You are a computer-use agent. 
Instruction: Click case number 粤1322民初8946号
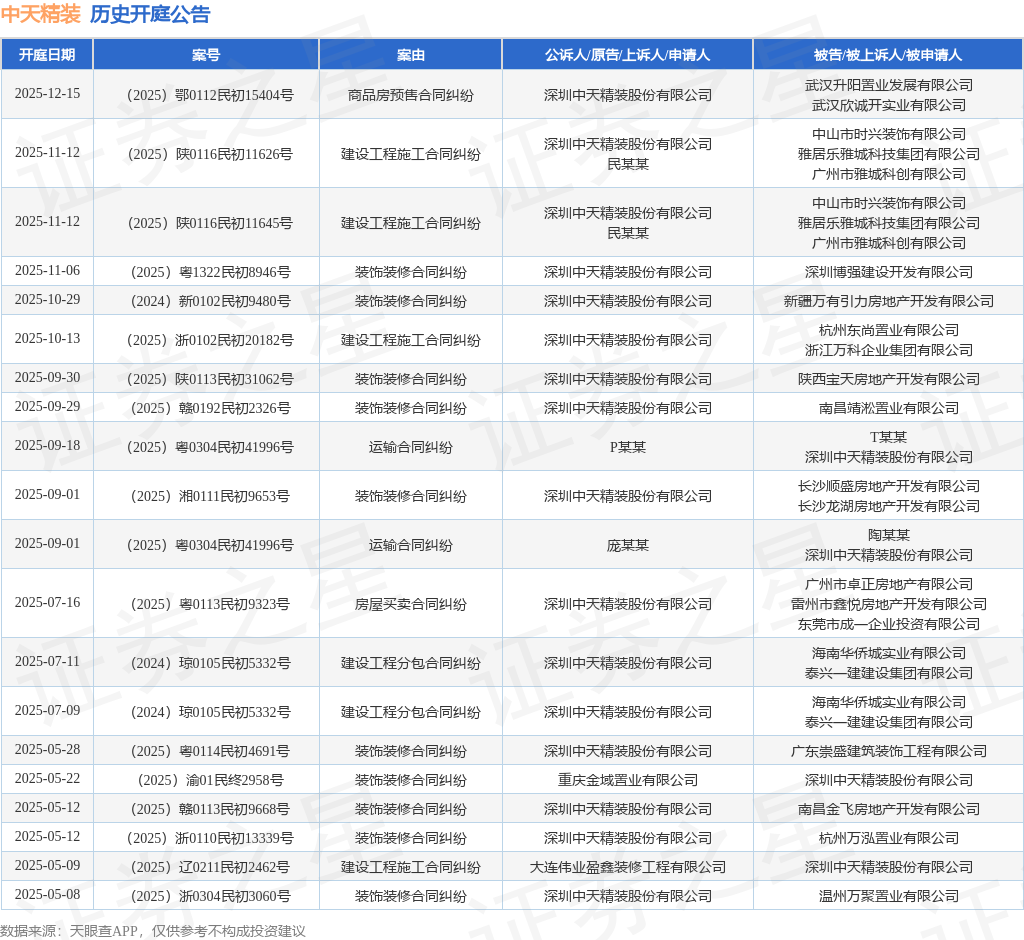210,272
